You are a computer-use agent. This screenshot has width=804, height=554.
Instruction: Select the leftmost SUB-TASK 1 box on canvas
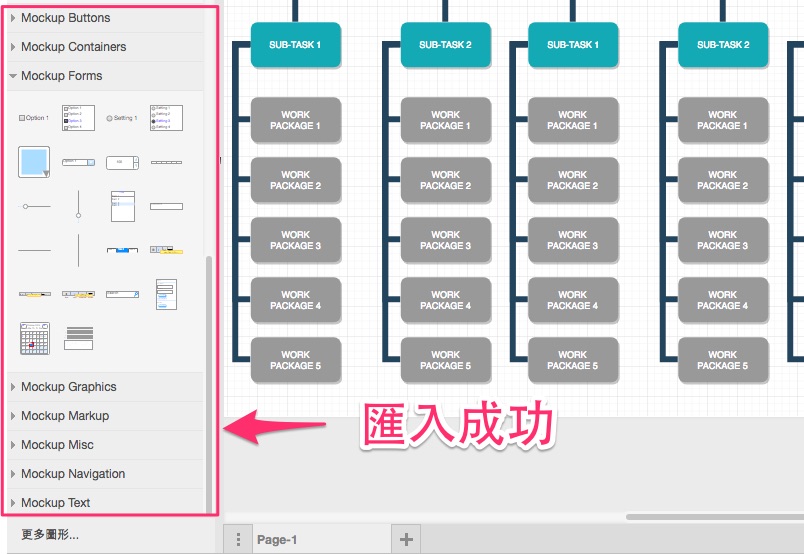tap(296, 45)
